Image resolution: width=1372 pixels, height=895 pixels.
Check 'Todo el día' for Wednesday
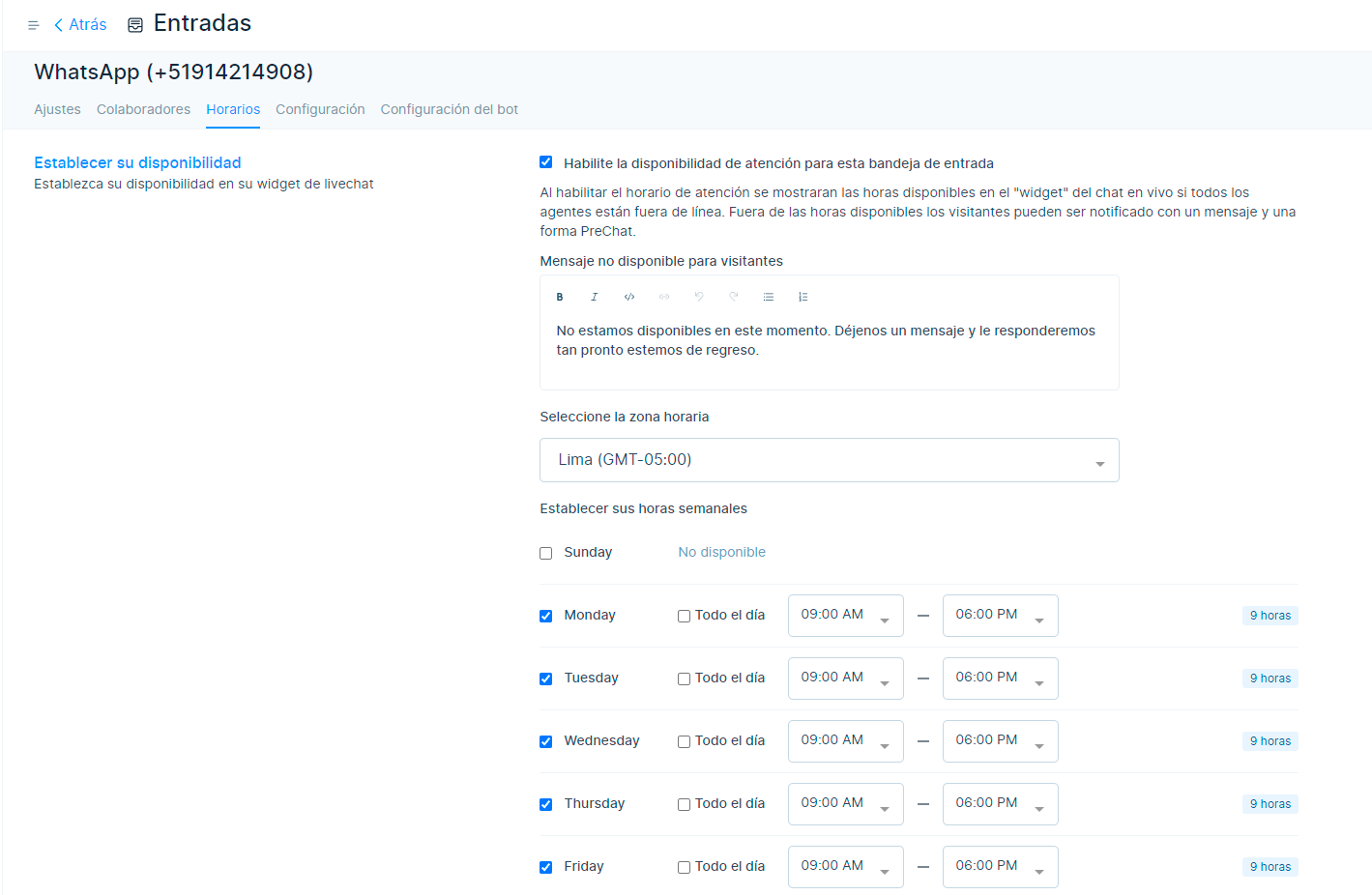pyautogui.click(x=684, y=742)
